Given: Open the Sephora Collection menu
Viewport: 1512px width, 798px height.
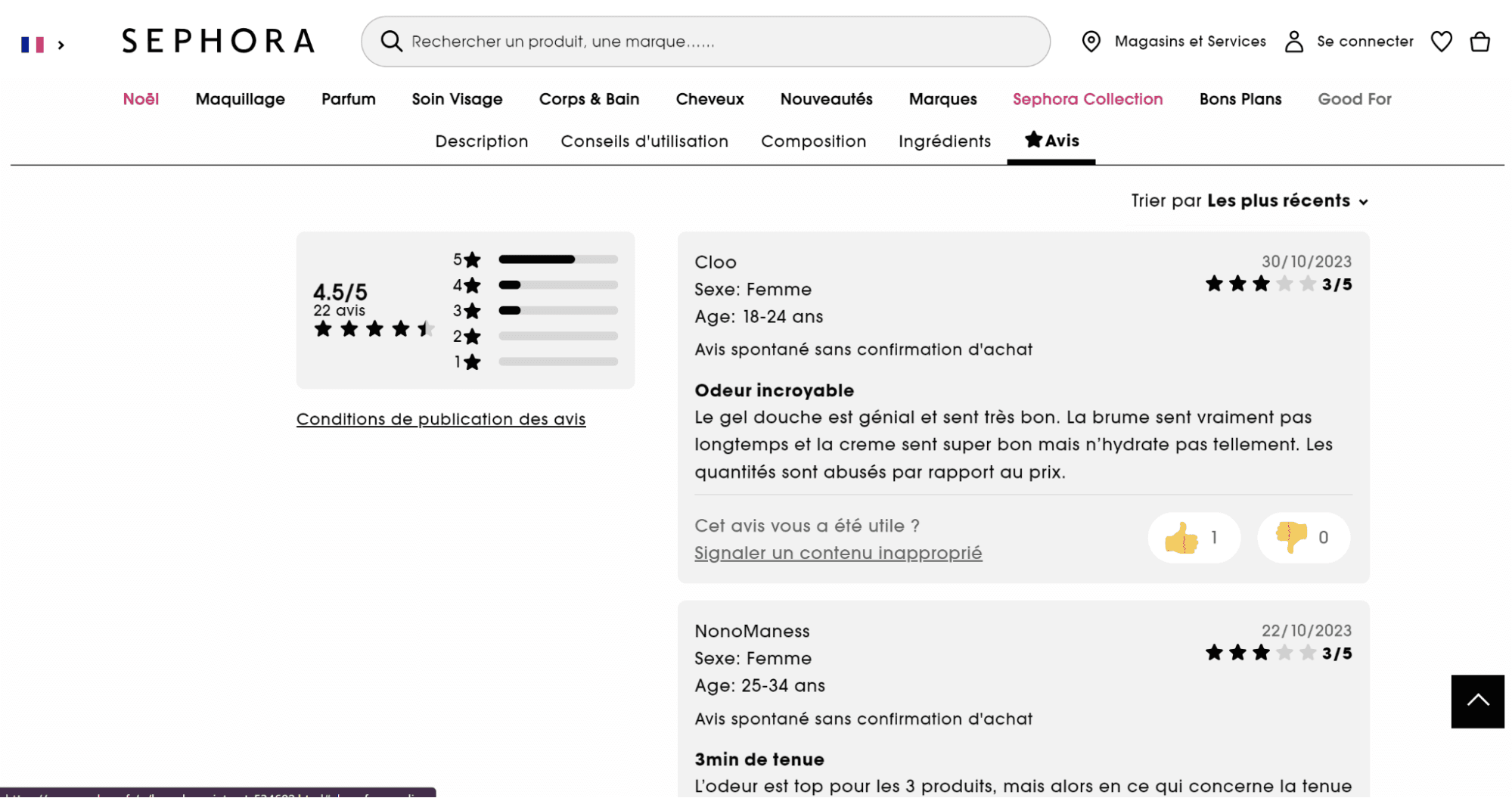Looking at the screenshot, I should [x=1087, y=99].
